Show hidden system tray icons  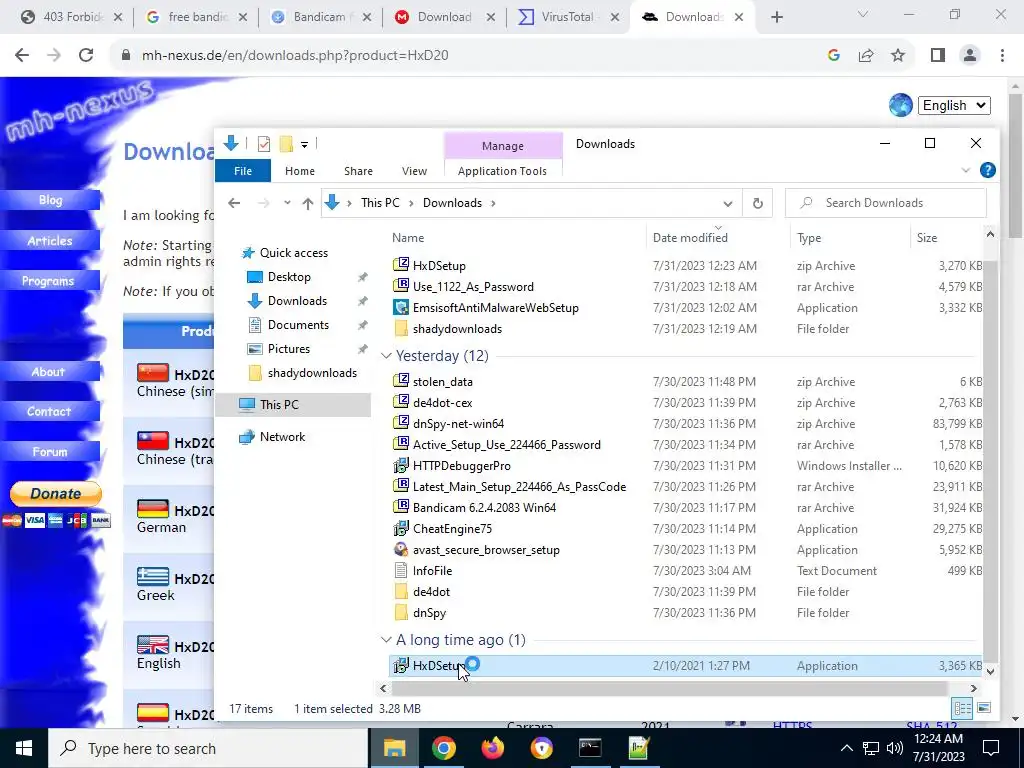pyautogui.click(x=846, y=748)
